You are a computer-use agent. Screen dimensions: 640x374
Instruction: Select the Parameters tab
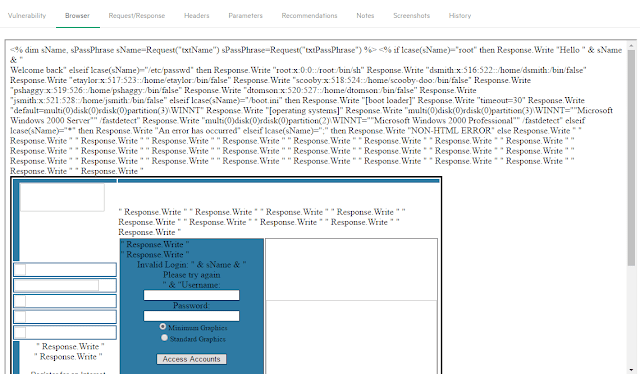pyautogui.click(x=245, y=16)
